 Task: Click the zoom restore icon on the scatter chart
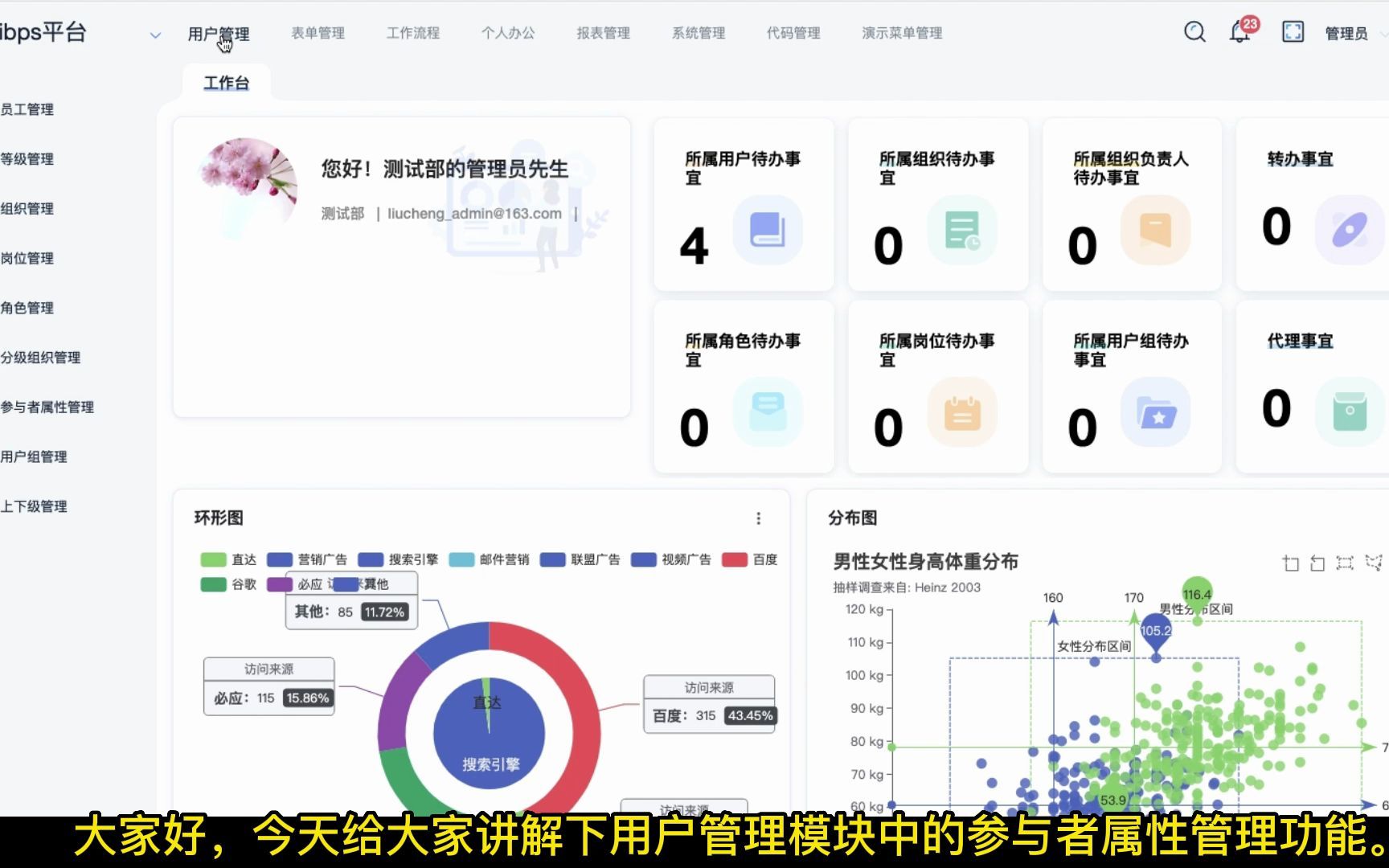click(x=1317, y=563)
